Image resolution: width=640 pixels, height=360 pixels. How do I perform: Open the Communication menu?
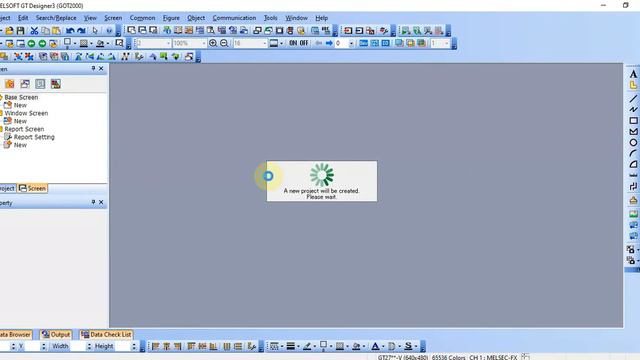[x=234, y=18]
